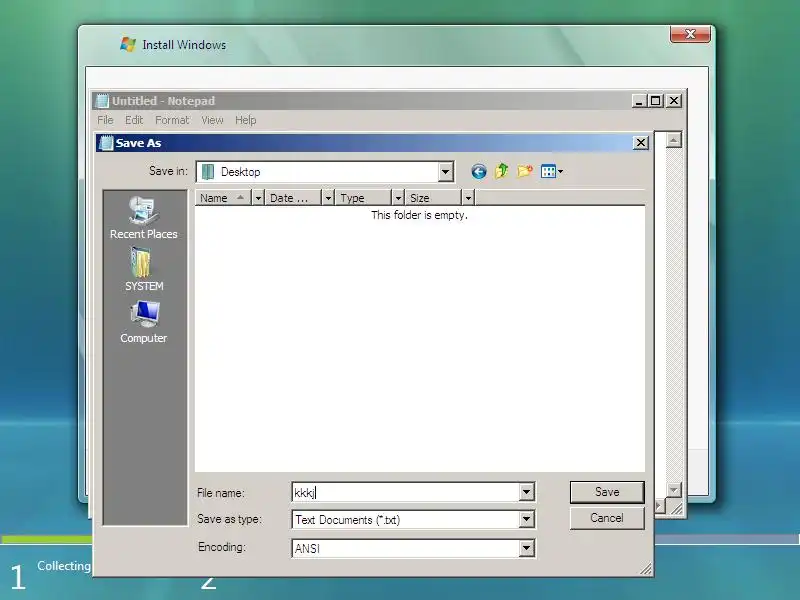This screenshot has height=600, width=800.
Task: Open the File name dropdown arrow
Action: [527, 492]
